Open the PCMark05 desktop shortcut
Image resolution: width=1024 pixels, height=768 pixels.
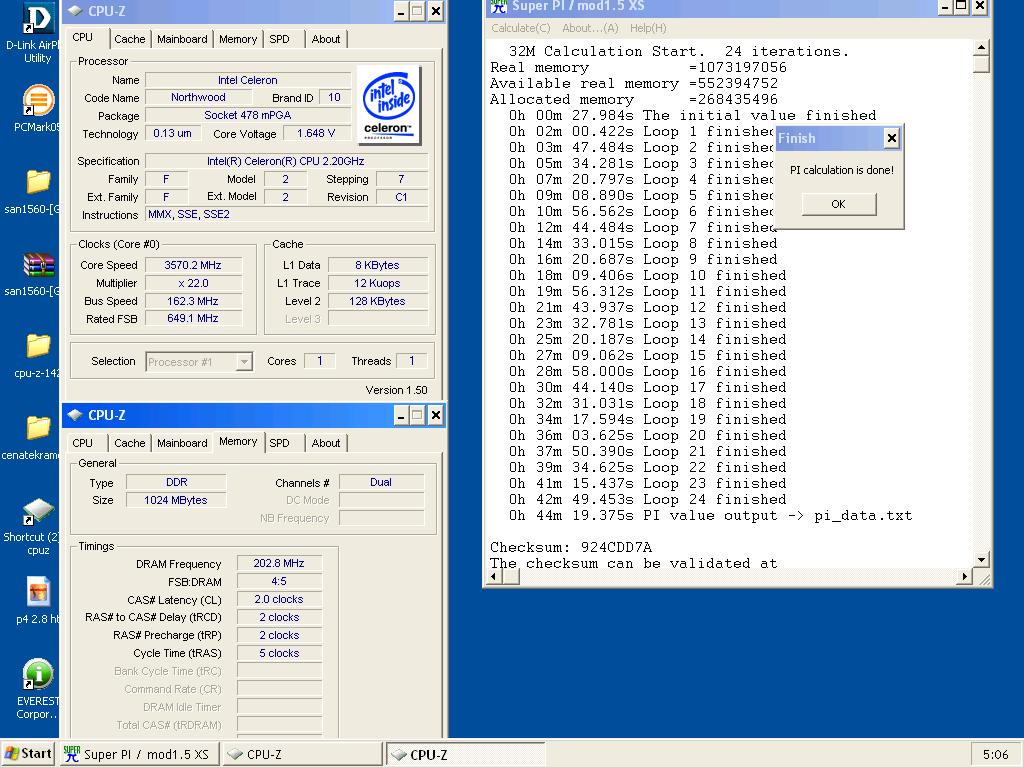(x=38, y=100)
